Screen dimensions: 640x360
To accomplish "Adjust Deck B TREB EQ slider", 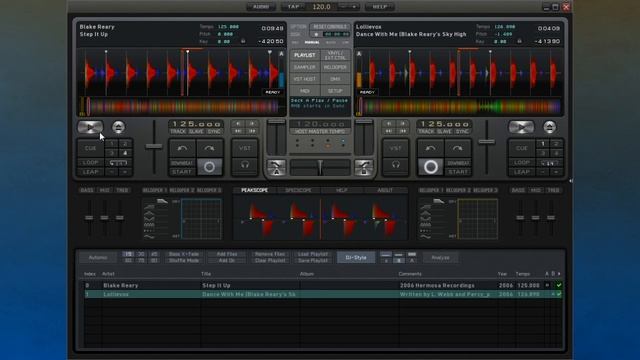I will 551,218.
